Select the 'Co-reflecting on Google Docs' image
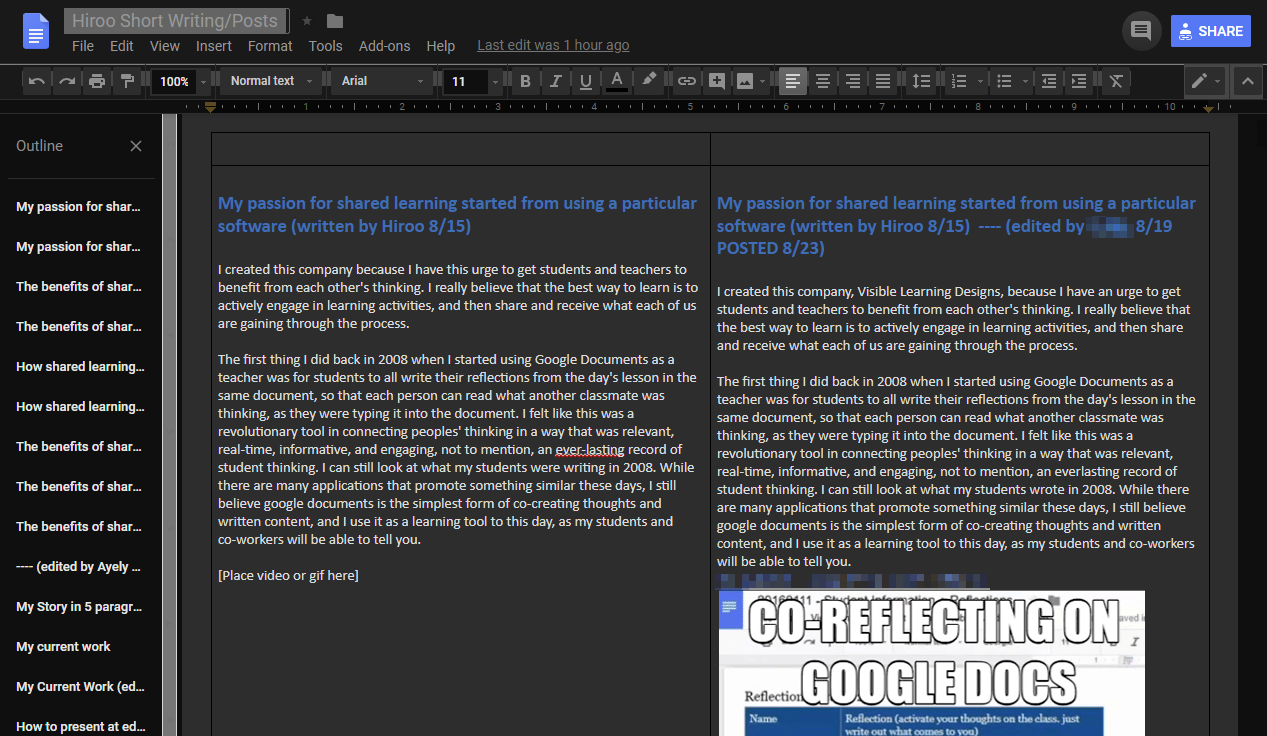Viewport: 1267px width, 736px height. point(932,663)
